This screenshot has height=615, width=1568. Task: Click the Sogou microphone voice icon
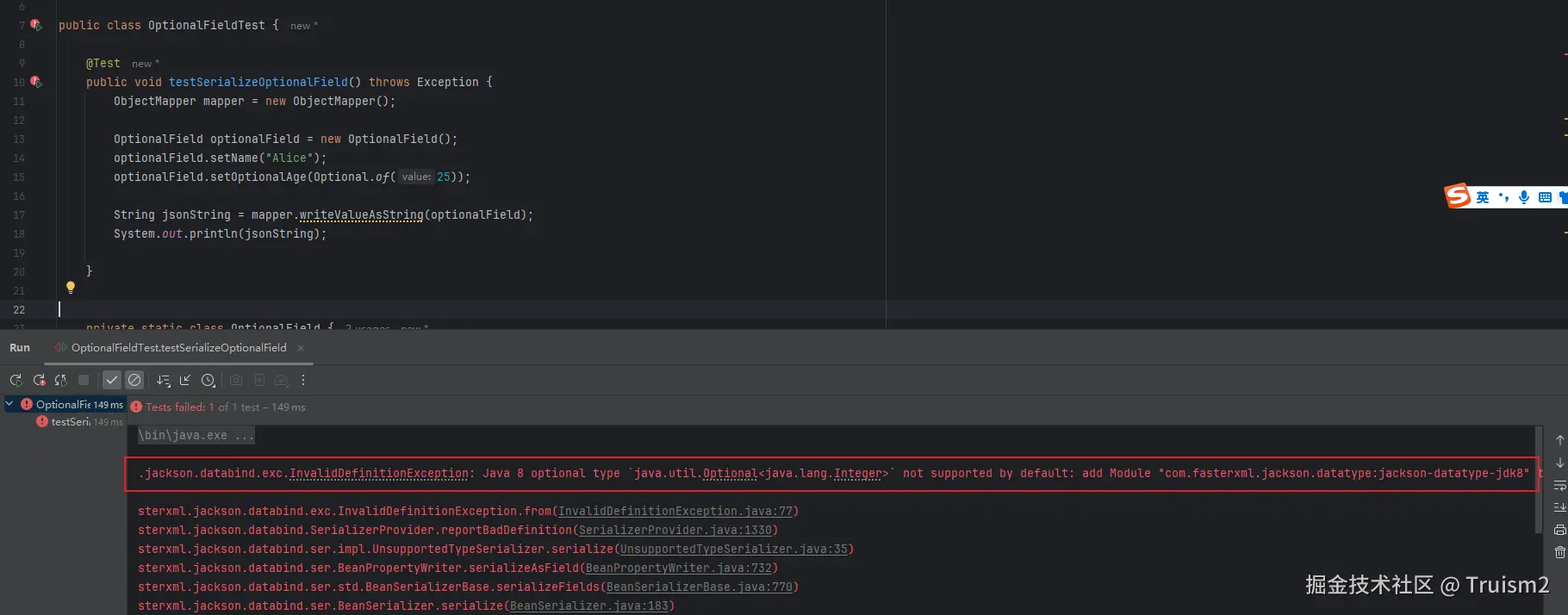pos(1524,197)
